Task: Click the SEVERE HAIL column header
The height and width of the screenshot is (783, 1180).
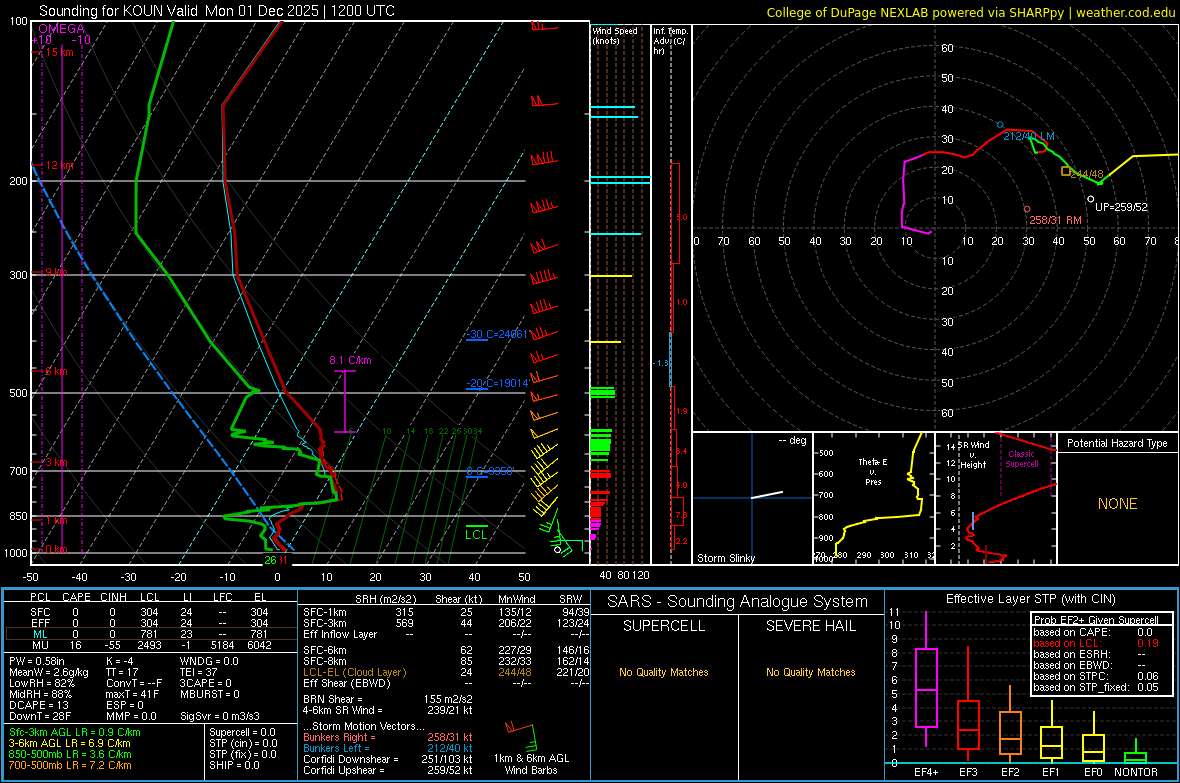Action: point(810,626)
